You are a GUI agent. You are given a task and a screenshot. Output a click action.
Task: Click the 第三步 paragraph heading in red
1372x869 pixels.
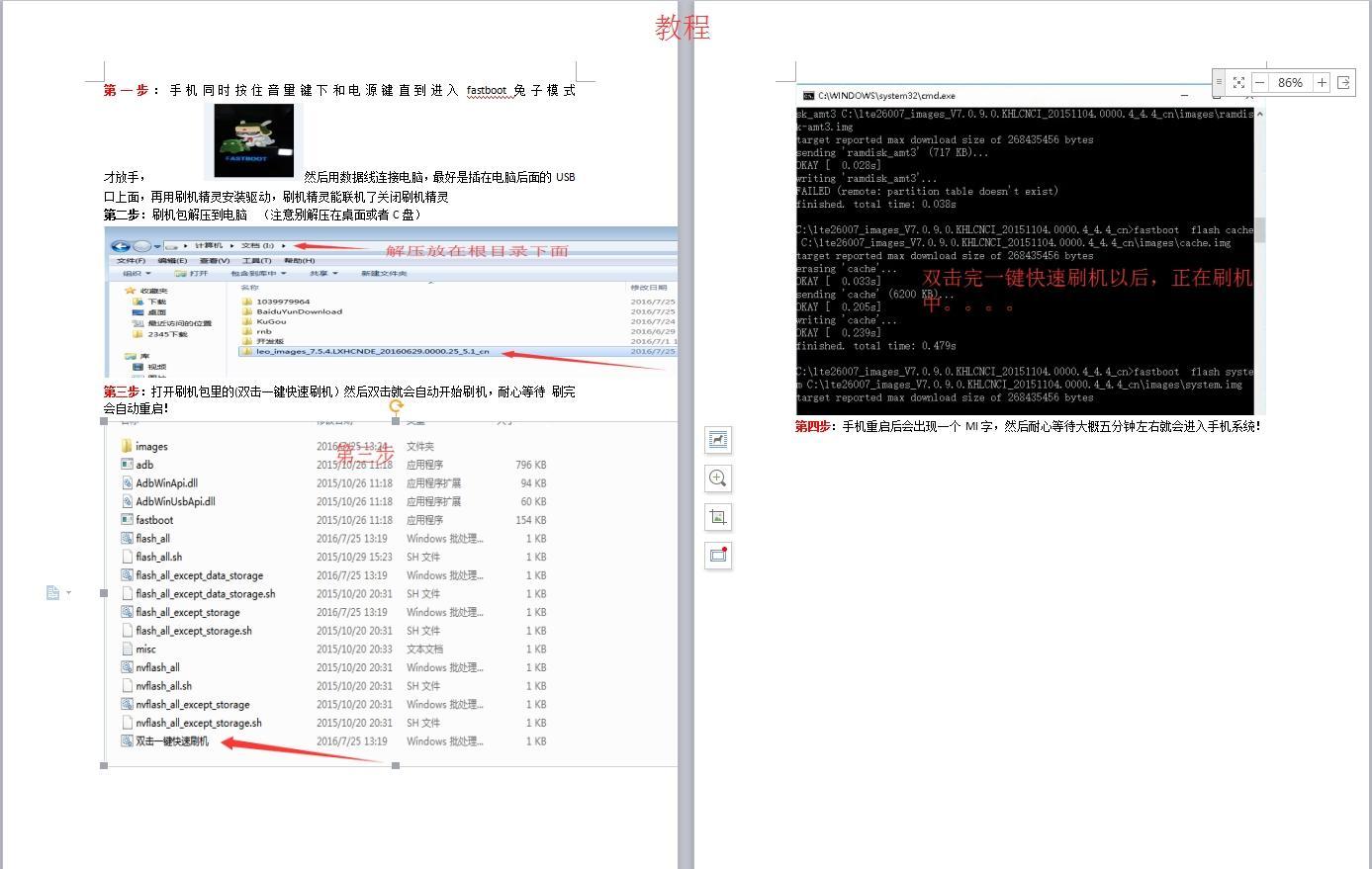(124, 391)
